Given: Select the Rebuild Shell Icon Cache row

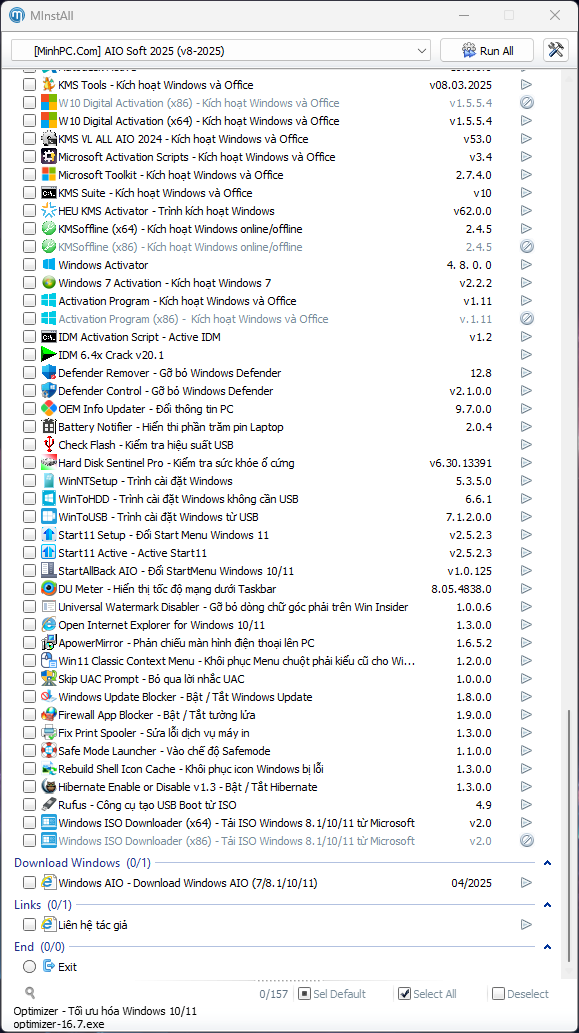Looking at the screenshot, I should (x=191, y=769).
